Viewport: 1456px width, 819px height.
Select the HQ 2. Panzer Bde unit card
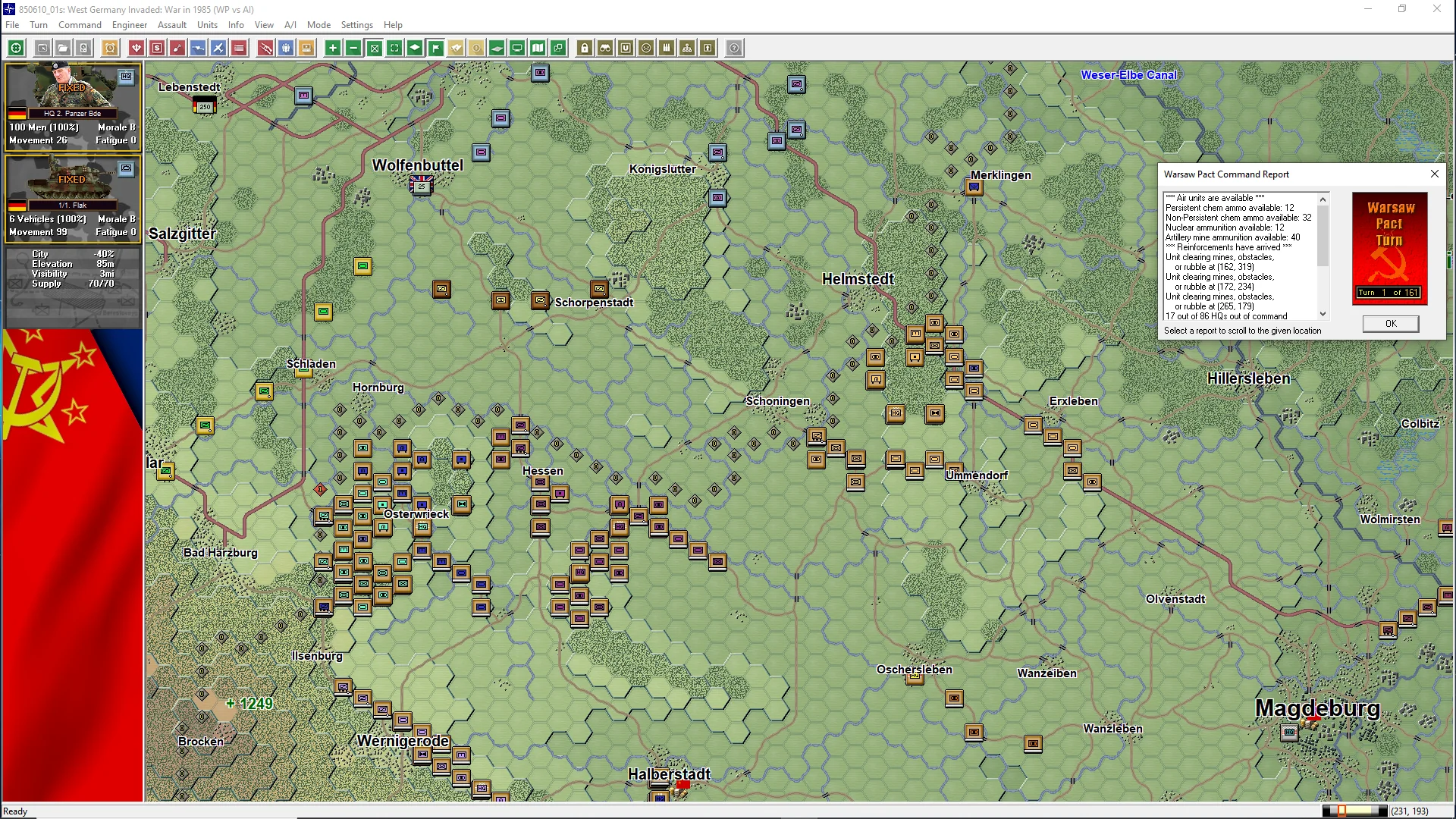point(73,106)
